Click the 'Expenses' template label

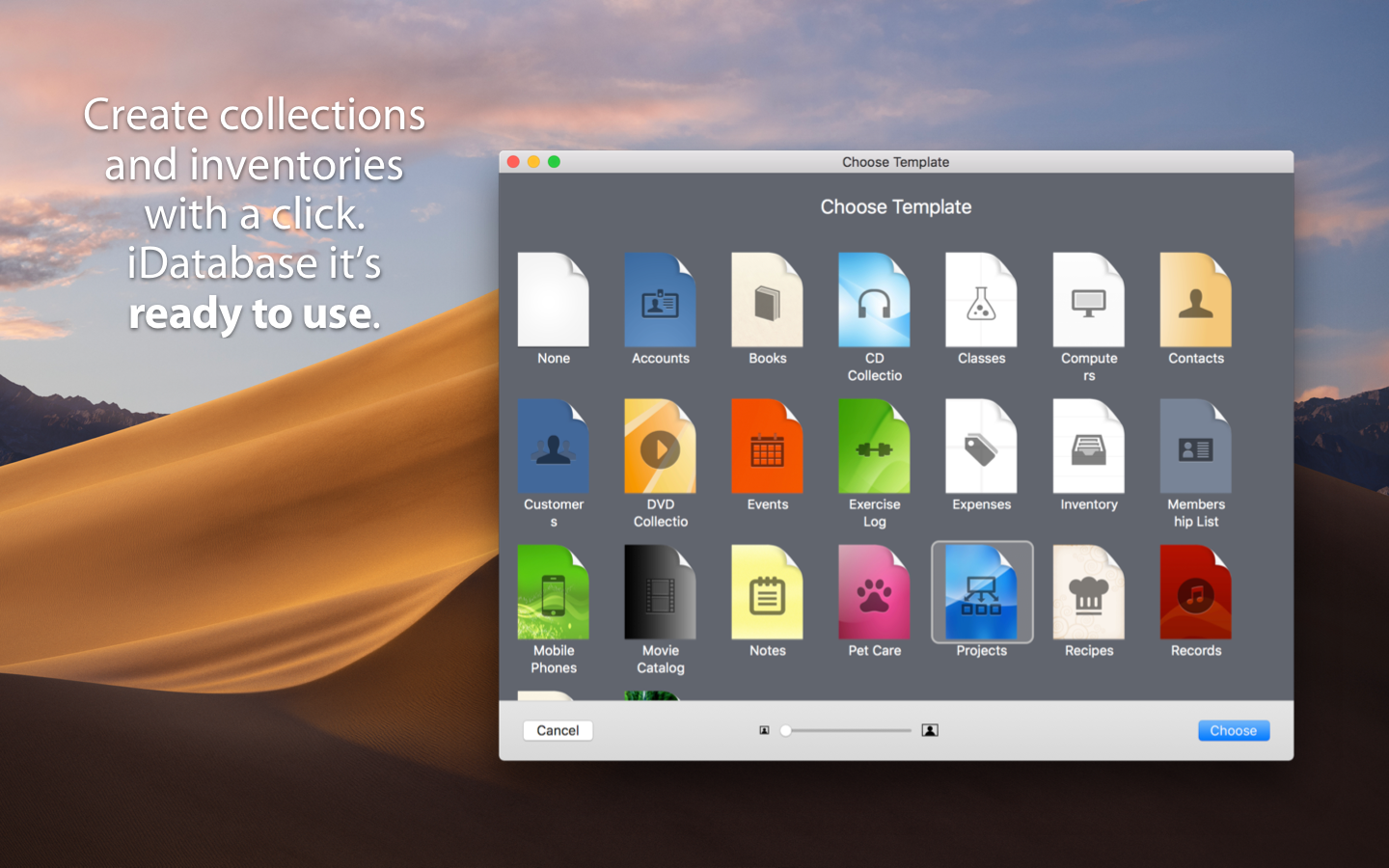982,504
